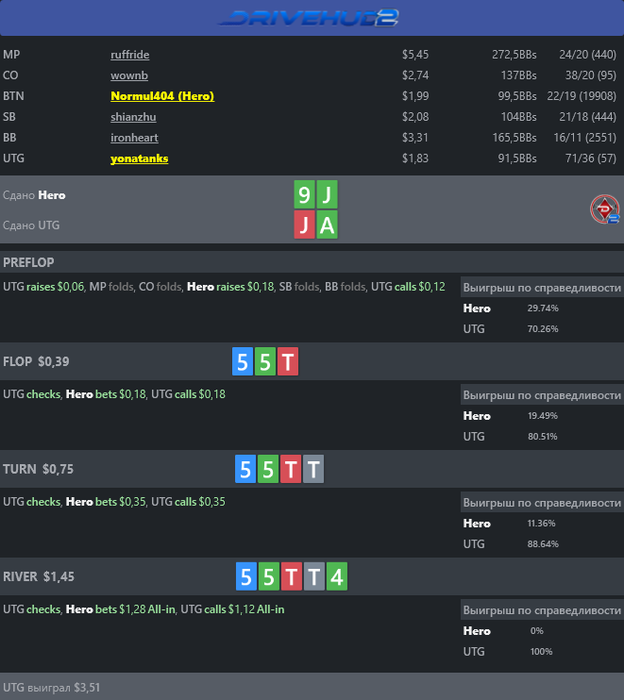Click 'Hero raises $0,18' preflop action
This screenshot has height=700, width=624.
pyautogui.click(x=230, y=287)
